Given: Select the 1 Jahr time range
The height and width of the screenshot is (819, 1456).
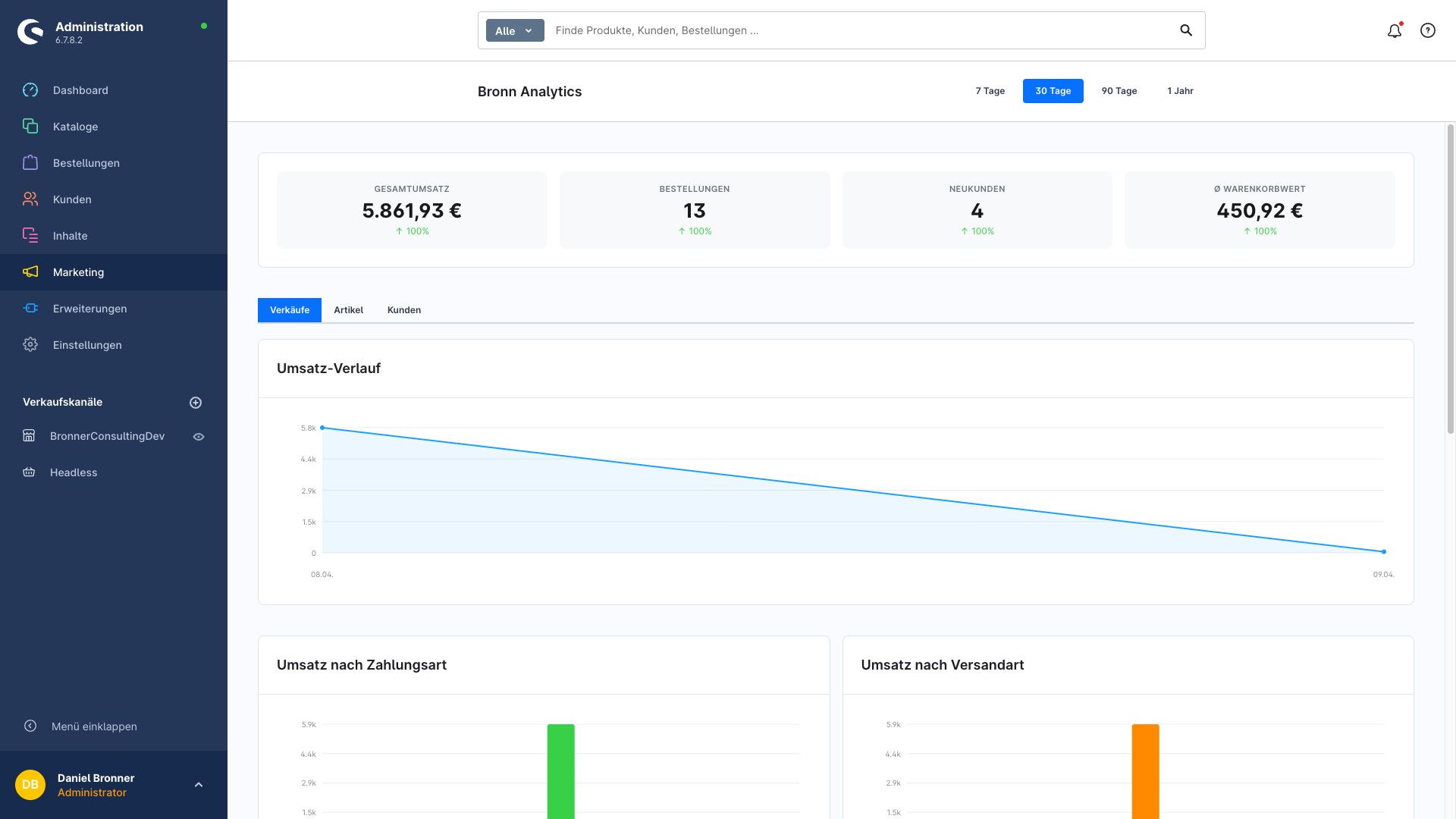Looking at the screenshot, I should [x=1180, y=91].
